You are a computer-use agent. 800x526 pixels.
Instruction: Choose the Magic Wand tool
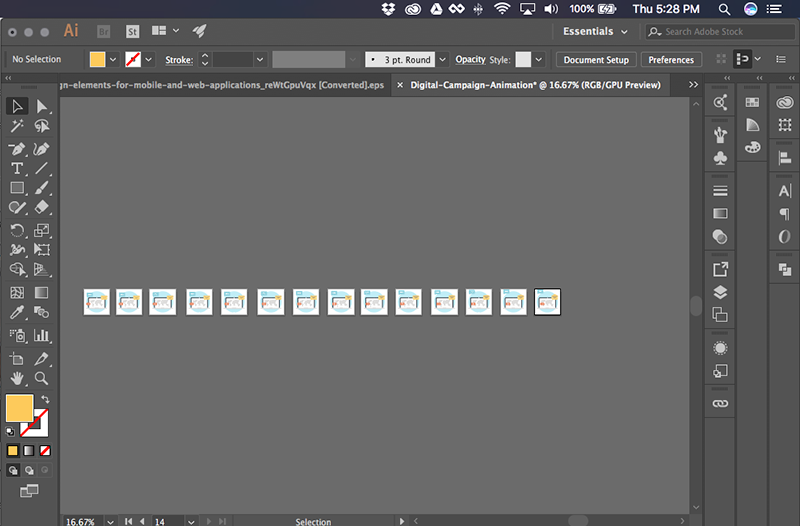pyautogui.click(x=17, y=126)
